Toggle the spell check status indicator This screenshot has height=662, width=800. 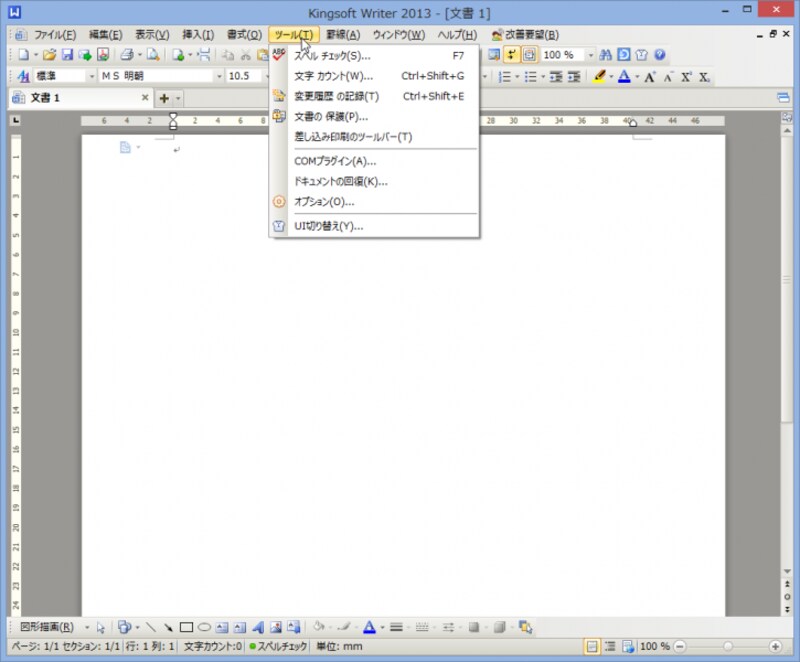click(281, 647)
